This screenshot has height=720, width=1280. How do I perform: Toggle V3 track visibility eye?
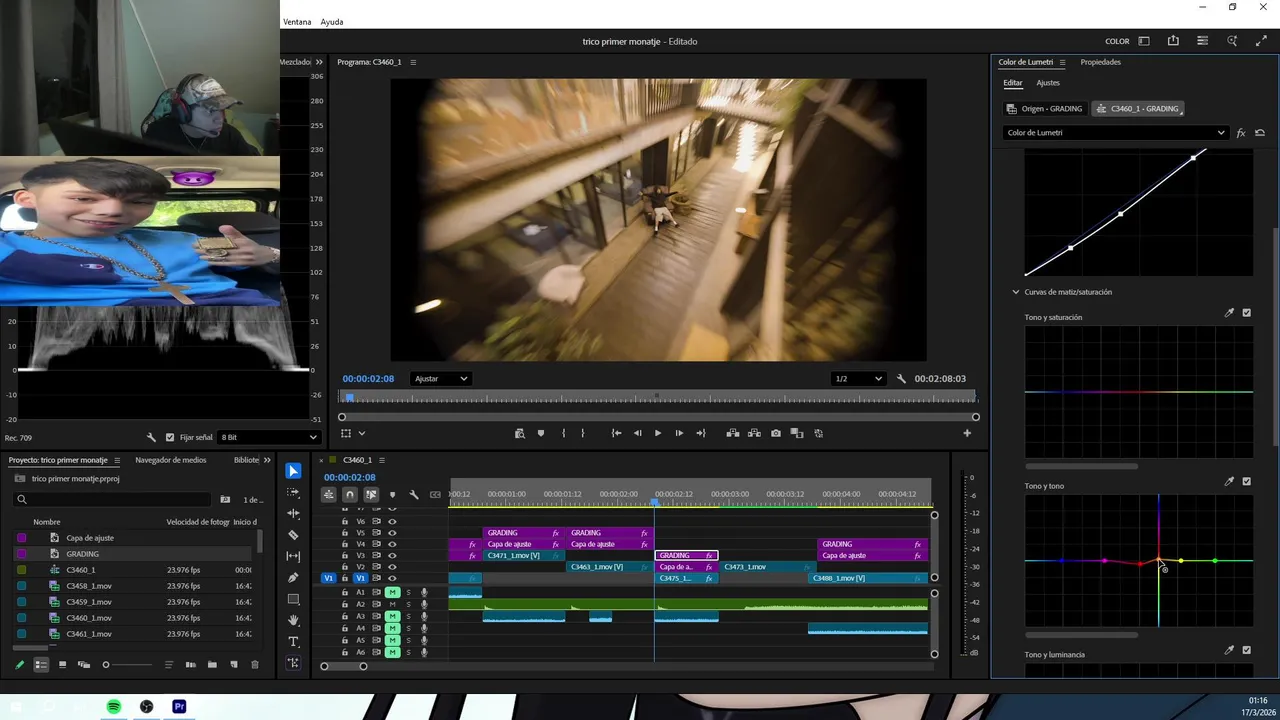(392, 555)
